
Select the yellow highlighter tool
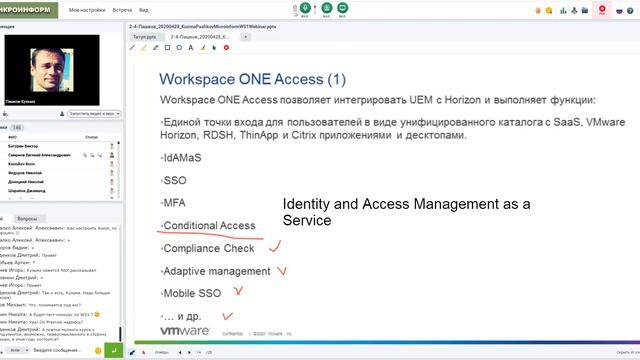(144, 48)
